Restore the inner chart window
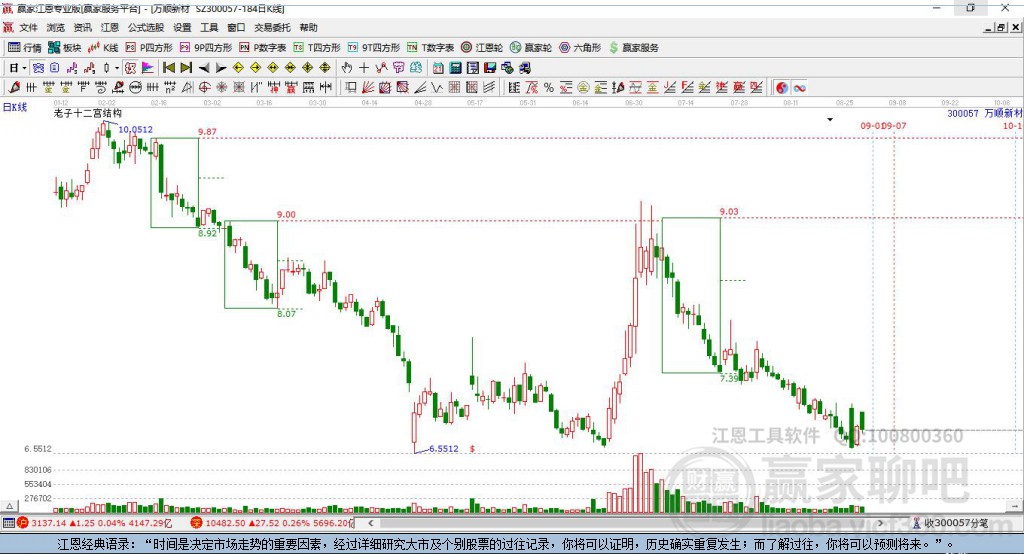Viewport: 1024px width, 554px height. click(1001, 27)
